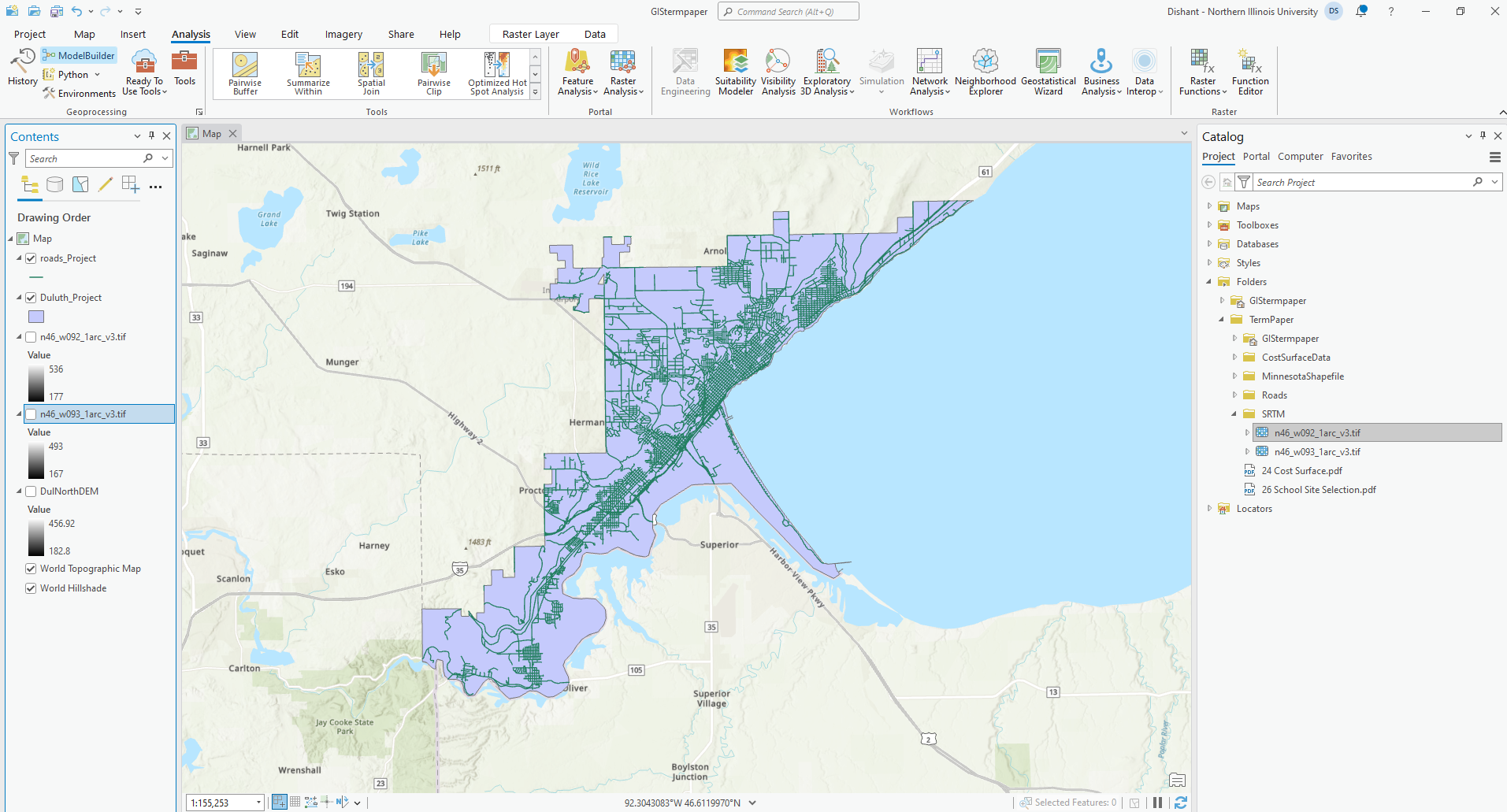This screenshot has height=812, width=1507.
Task: Enable the DulNorthDEM layer
Action: pyautogui.click(x=31, y=491)
